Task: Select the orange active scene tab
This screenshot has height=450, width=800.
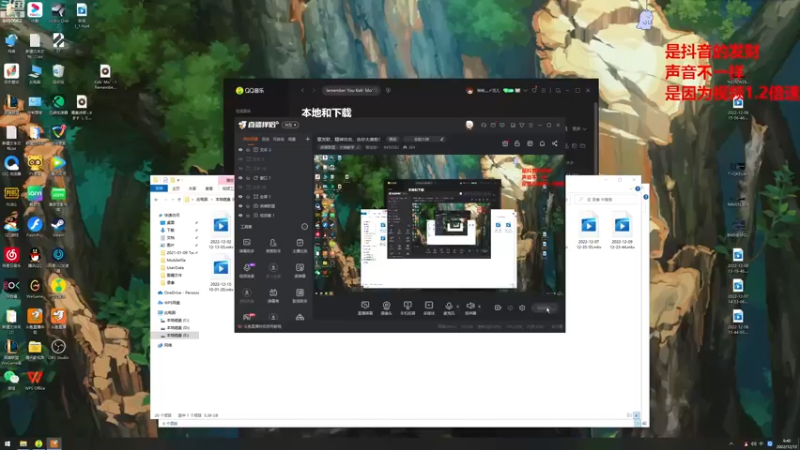Action: pyautogui.click(x=250, y=139)
